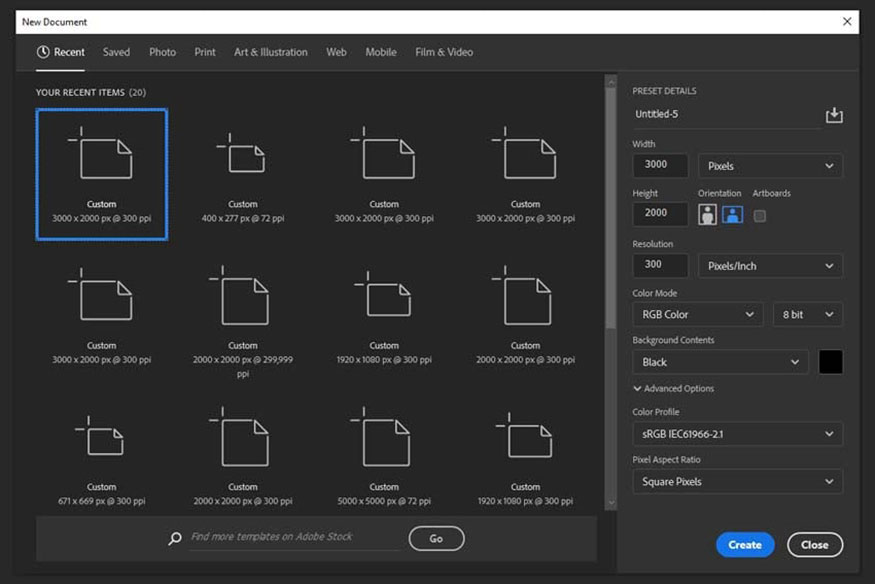Click the recent items scrollbar up arrow
Viewport: 875px width, 584px height.
click(610, 82)
